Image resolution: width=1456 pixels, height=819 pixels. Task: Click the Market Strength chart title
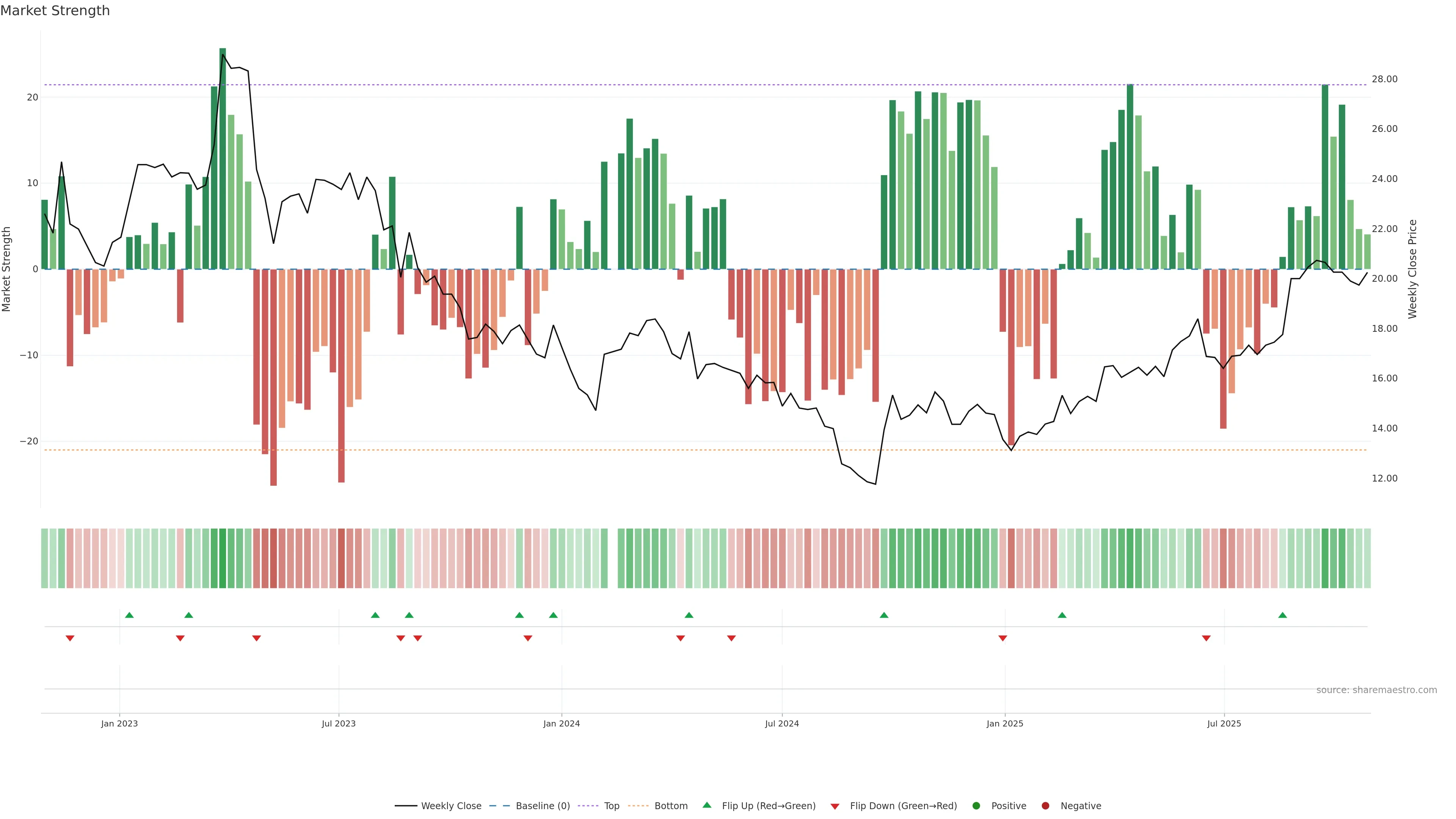coord(55,11)
